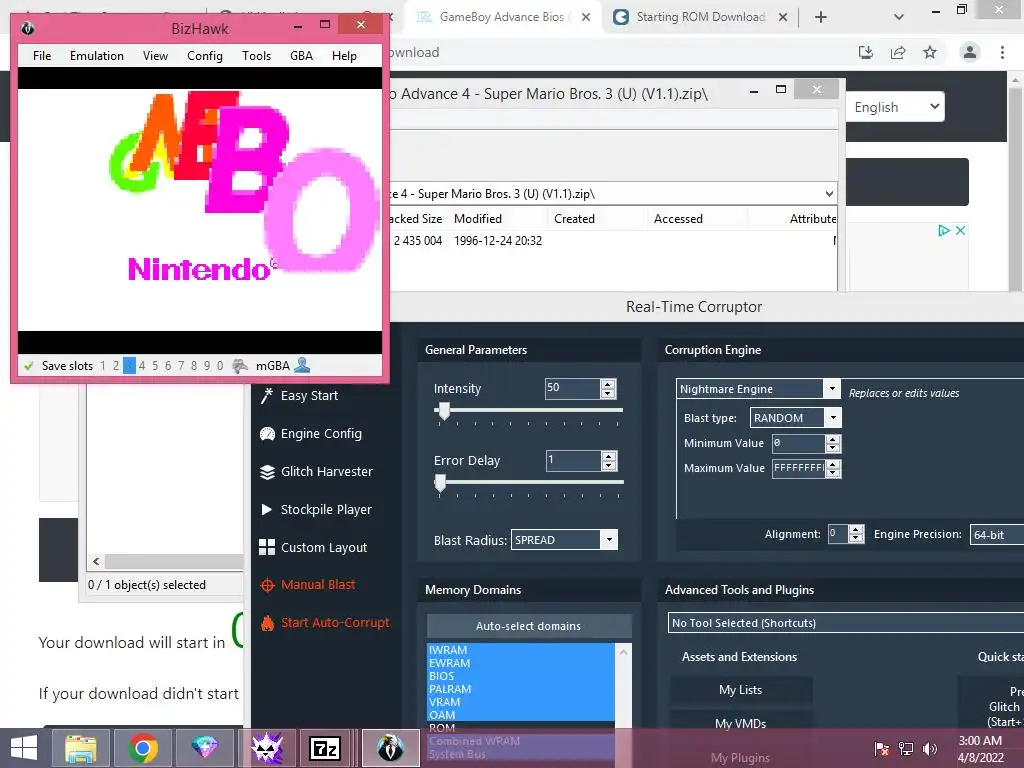Select save slot 8 in BizHawk
Viewport: 1024px width, 768px height.
coord(194,366)
